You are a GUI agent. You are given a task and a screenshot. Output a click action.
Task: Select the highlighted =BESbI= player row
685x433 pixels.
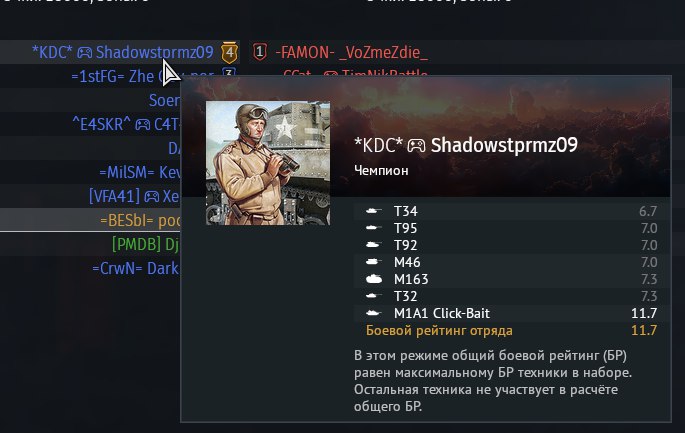click(90, 220)
